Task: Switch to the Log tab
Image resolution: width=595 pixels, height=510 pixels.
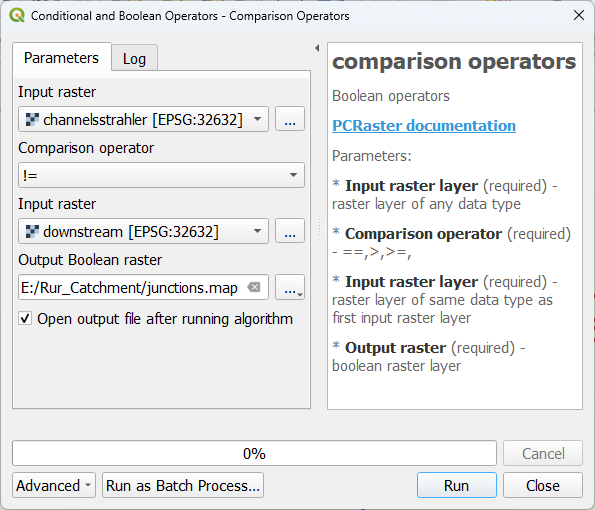Action: pyautogui.click(x=134, y=58)
